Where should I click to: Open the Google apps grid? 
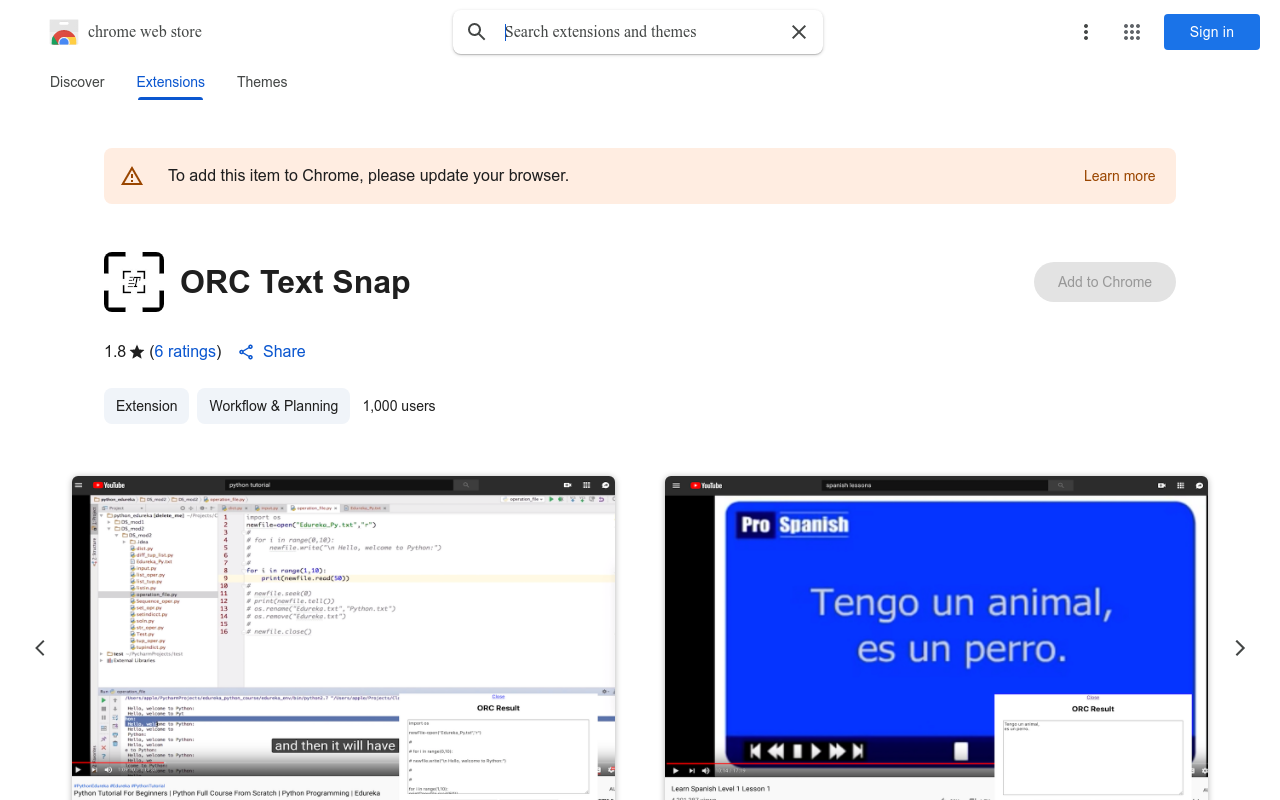tap(1132, 32)
